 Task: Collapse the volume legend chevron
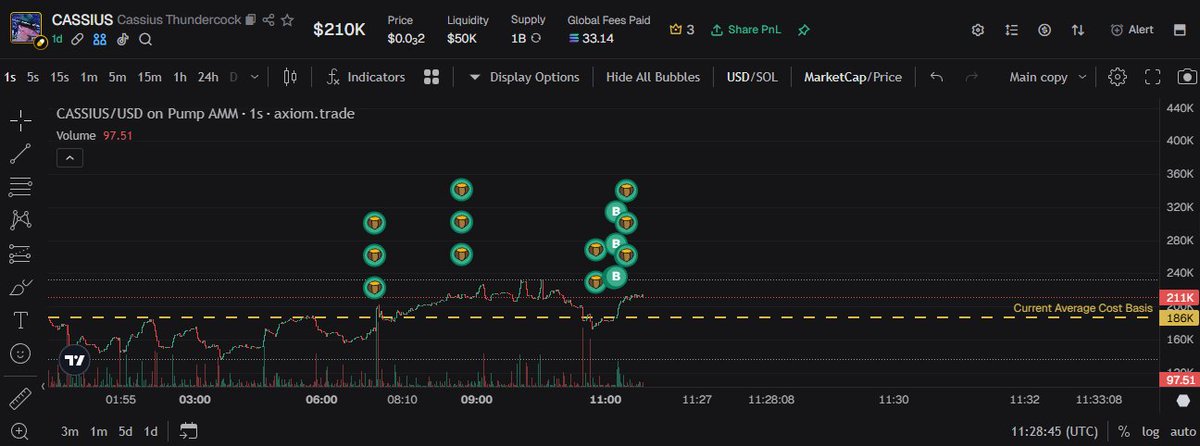pyautogui.click(x=69, y=157)
